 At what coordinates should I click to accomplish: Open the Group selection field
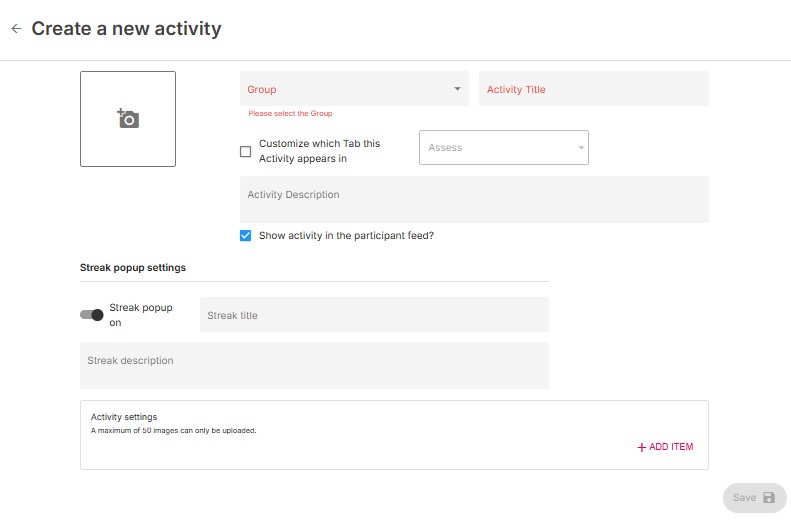[345, 89]
